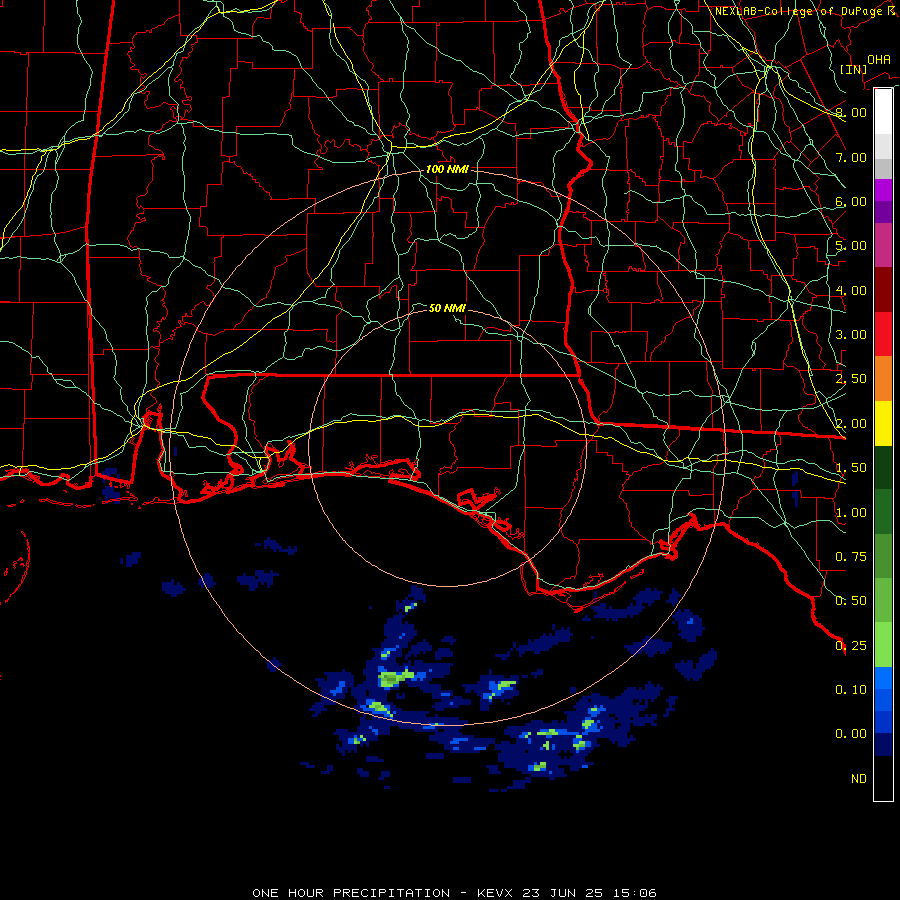Select the bright red swatch in the legend
Screen dimensions: 900x900
pyautogui.click(x=883, y=334)
